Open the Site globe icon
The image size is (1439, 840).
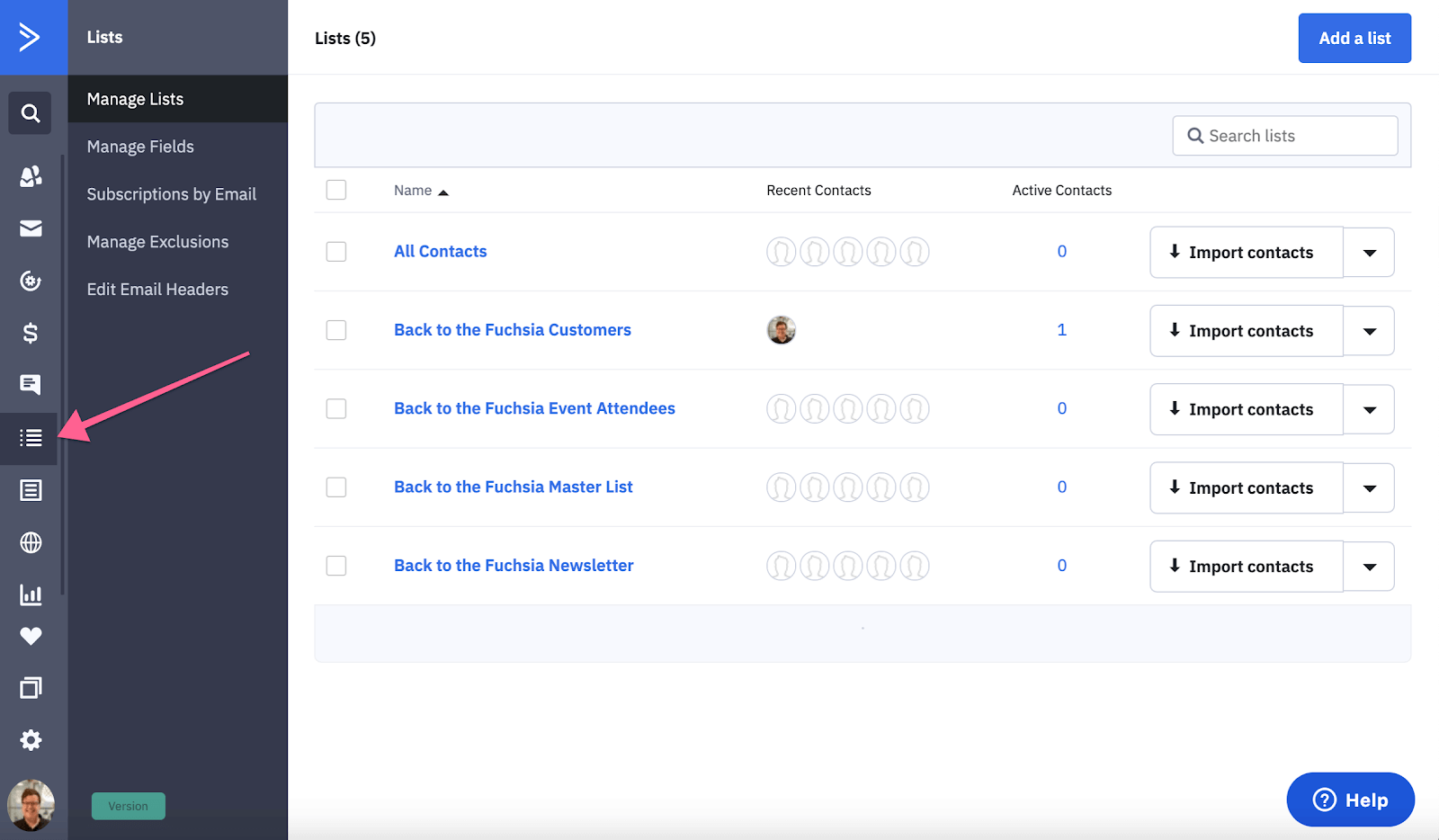point(31,542)
